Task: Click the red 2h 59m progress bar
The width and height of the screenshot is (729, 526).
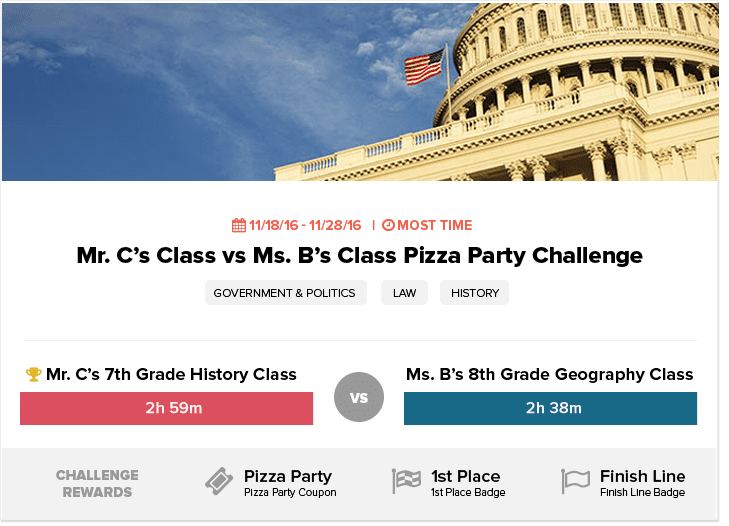Action: (x=166, y=408)
